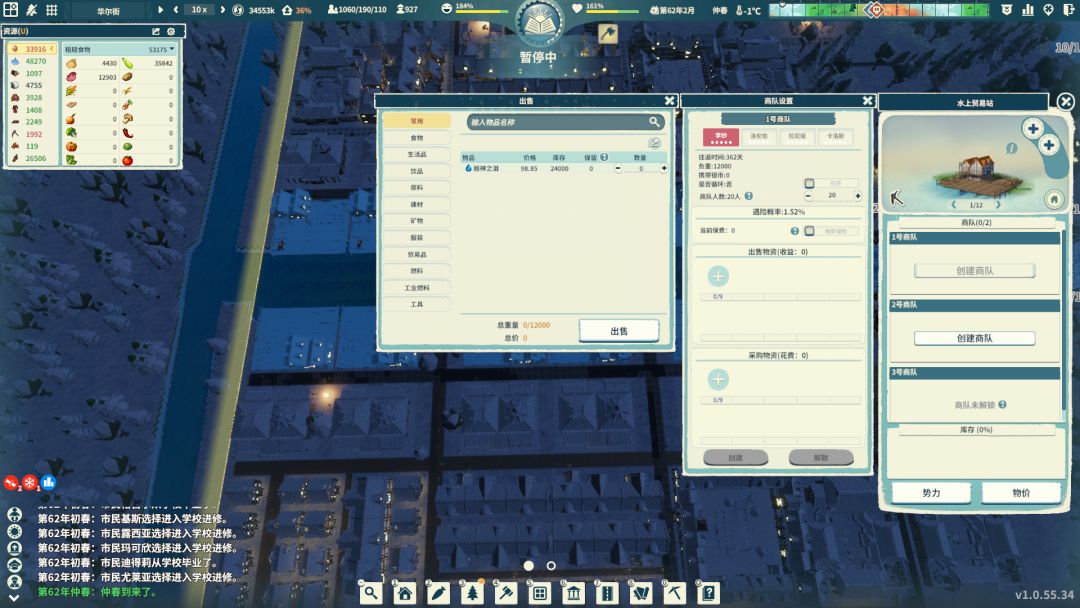Select the 工业燃料 category tab
1080x608 pixels.
coord(417,288)
